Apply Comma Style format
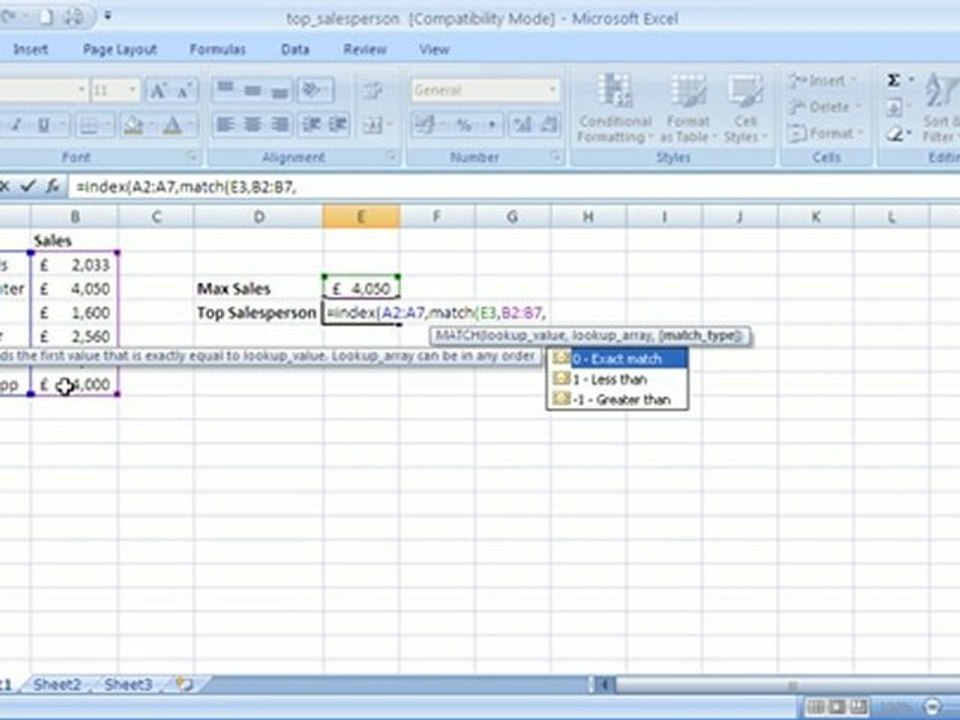 491,126
